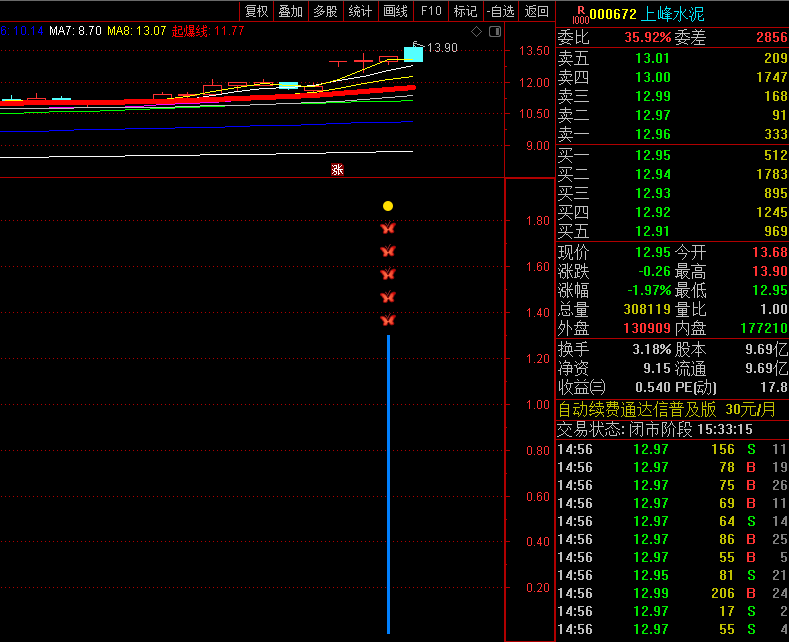Open the 画线 drawing tools

point(395,12)
